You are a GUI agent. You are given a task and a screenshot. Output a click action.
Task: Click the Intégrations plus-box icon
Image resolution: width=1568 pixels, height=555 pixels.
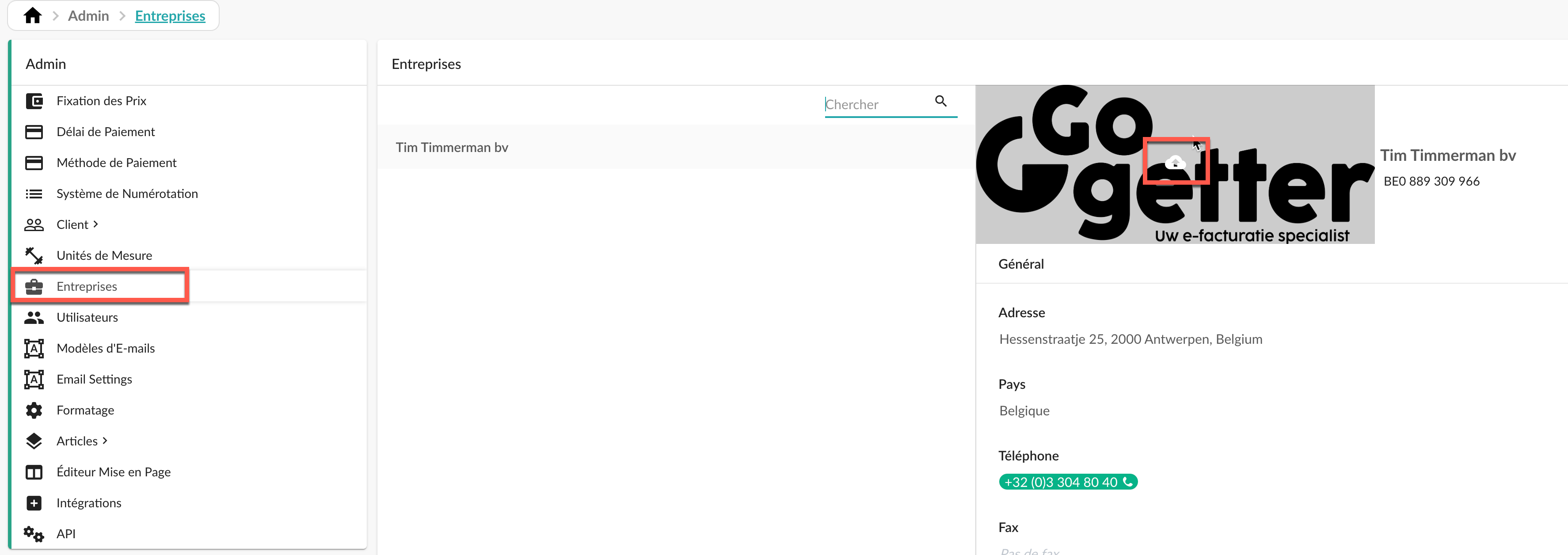[x=34, y=504]
